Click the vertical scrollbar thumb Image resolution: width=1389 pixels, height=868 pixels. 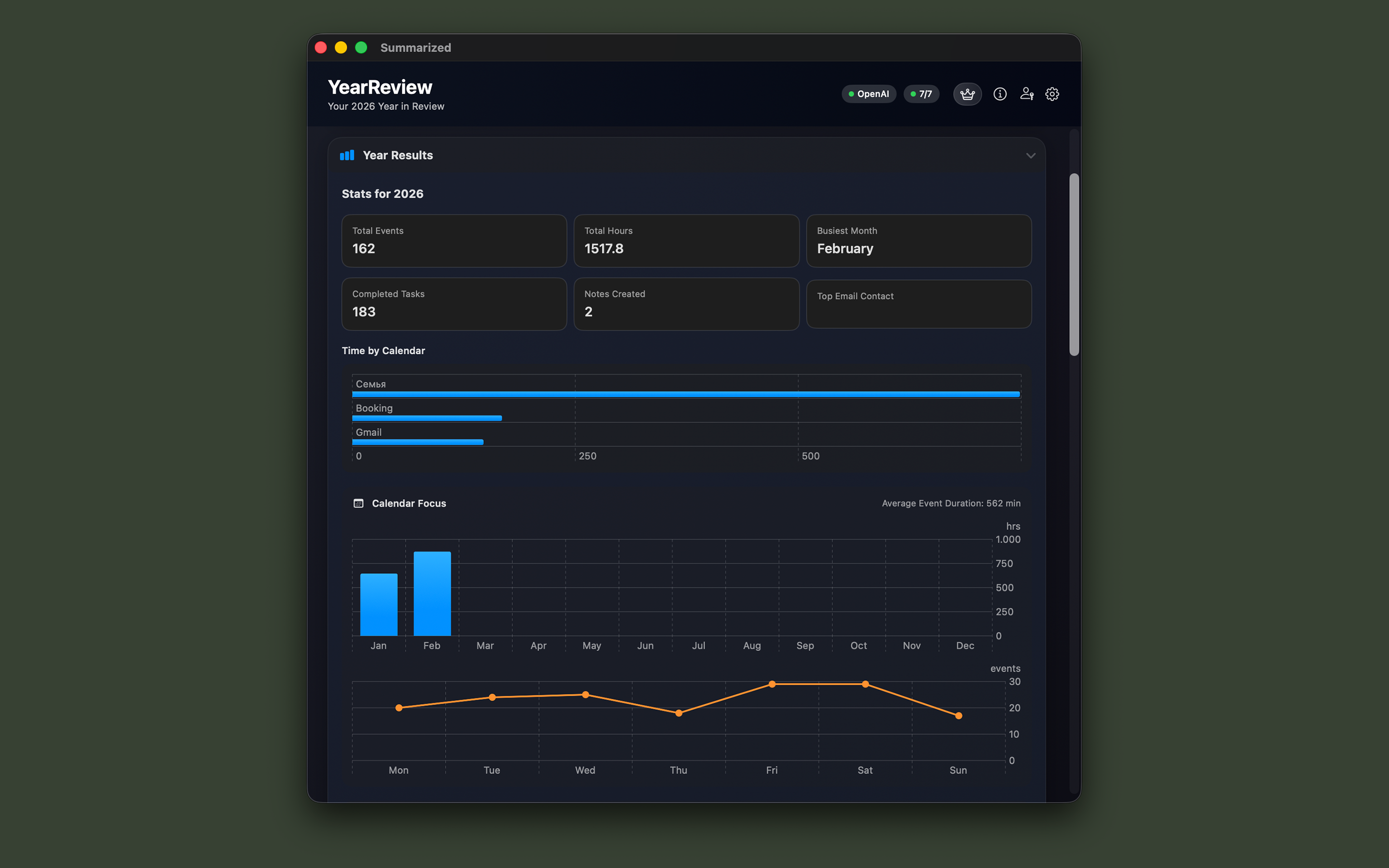tap(1074, 264)
